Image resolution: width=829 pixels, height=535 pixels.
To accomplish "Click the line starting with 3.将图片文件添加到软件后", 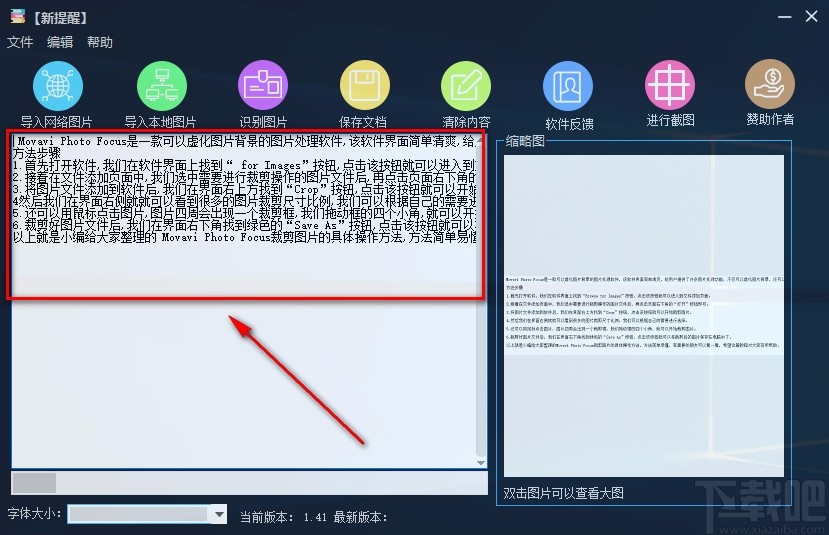I will click(x=245, y=189).
